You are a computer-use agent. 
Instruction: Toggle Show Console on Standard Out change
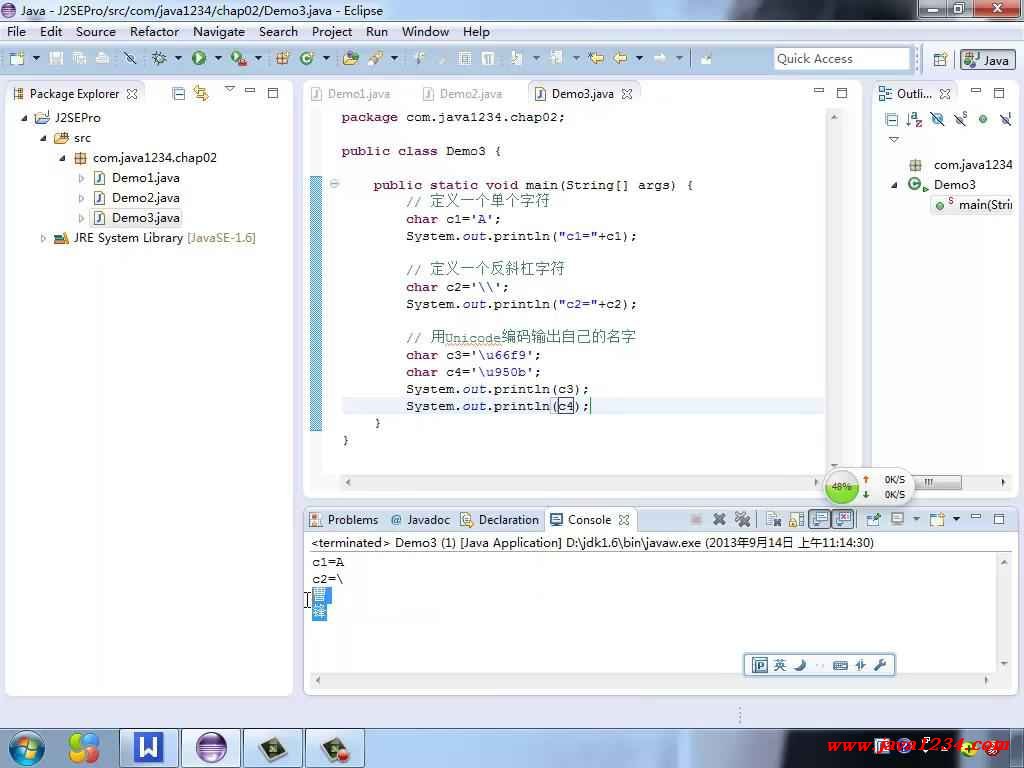pyautogui.click(x=820, y=519)
